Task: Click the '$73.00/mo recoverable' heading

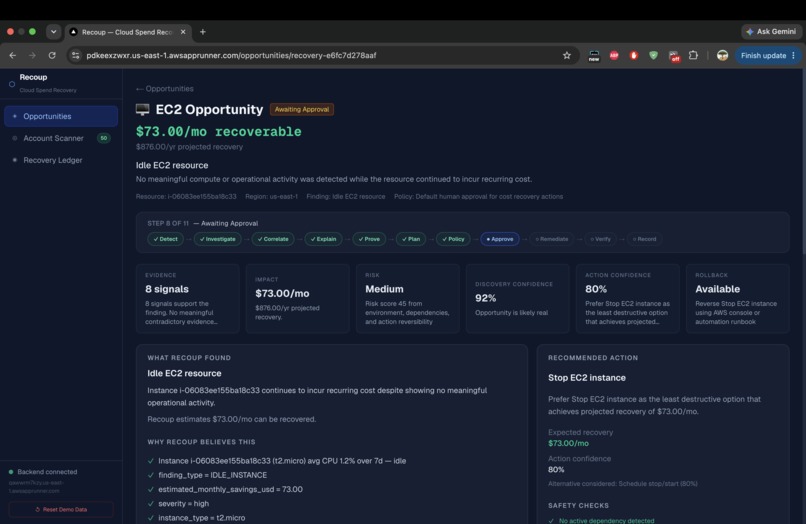Action: [218, 132]
